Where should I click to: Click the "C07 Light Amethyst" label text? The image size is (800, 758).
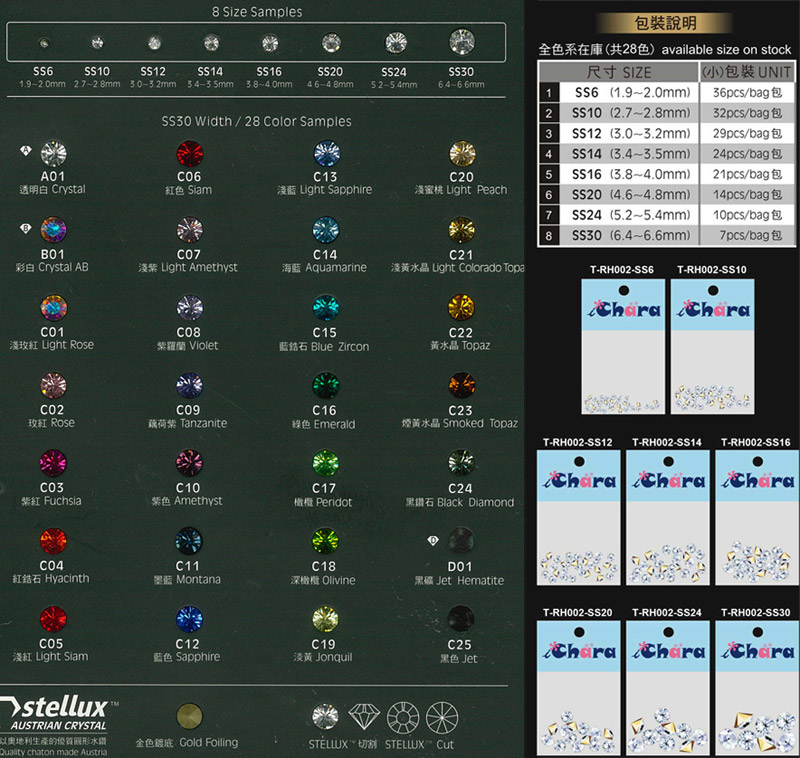[x=188, y=260]
